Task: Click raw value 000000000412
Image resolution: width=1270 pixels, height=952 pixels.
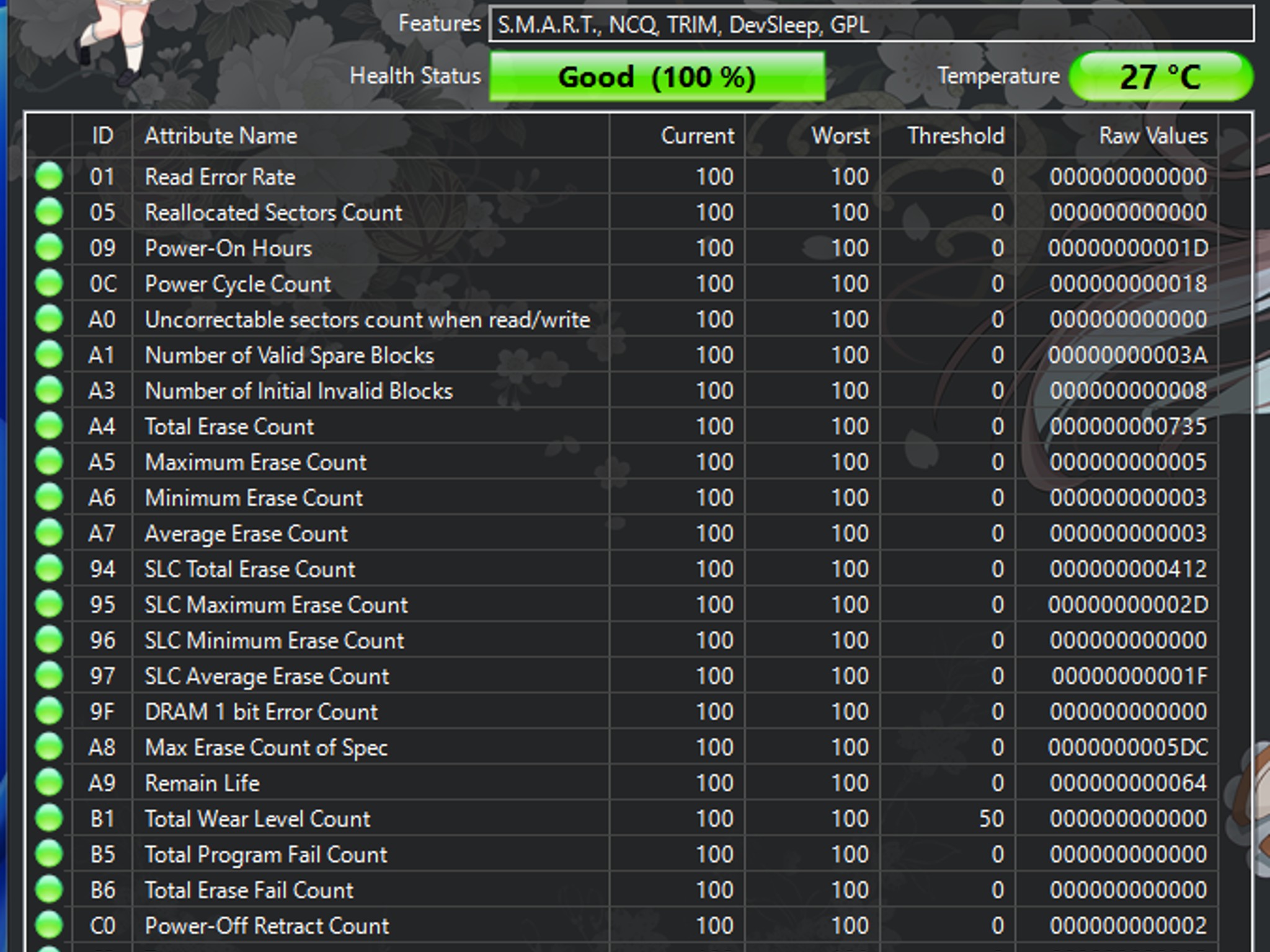Action: (1128, 569)
